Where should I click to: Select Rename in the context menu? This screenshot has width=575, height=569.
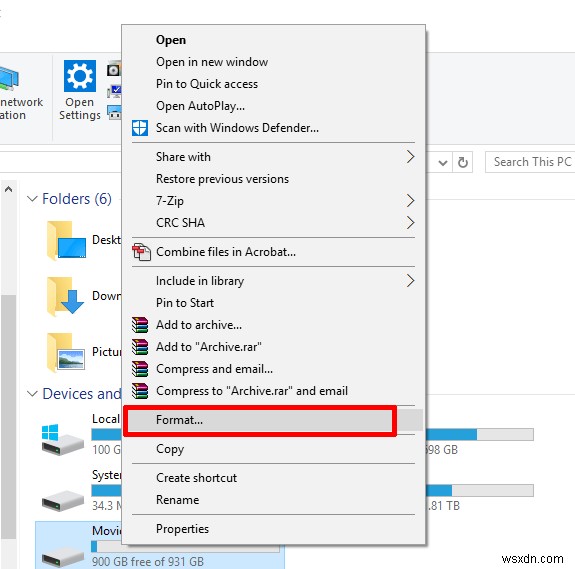(x=273, y=500)
